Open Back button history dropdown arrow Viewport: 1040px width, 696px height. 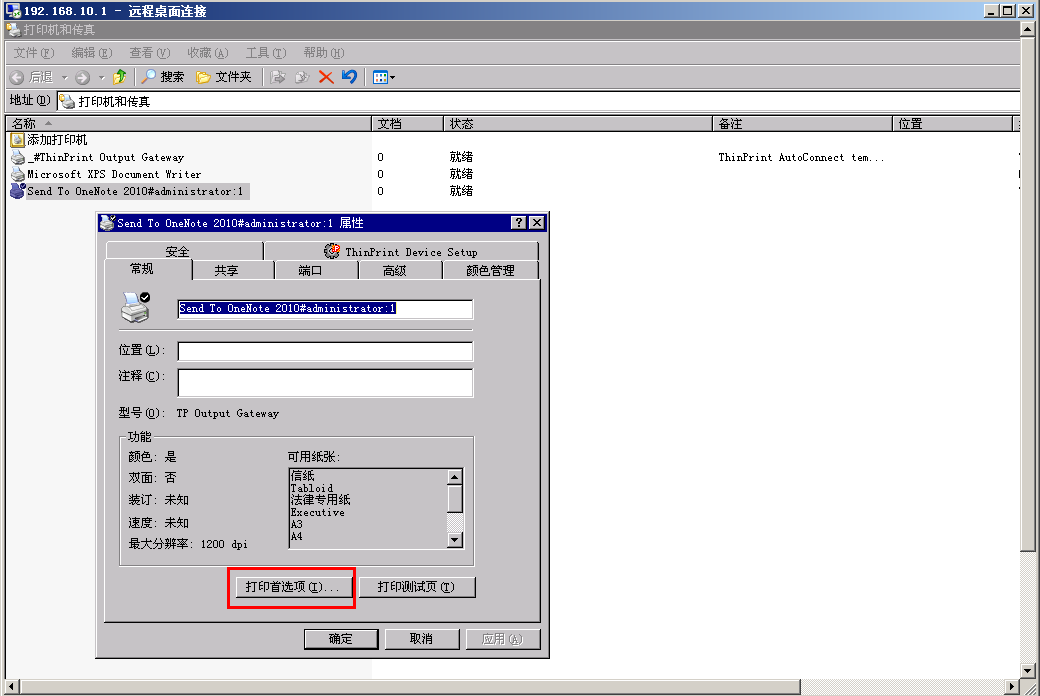[64, 78]
